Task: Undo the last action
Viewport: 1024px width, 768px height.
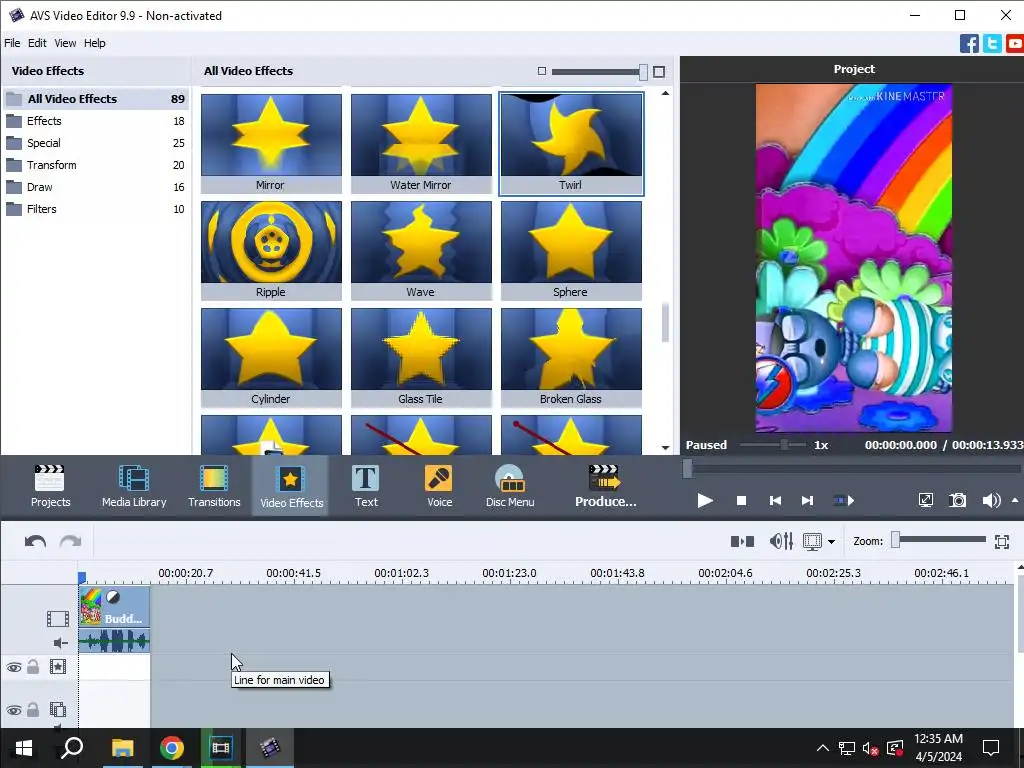Action: coord(35,541)
